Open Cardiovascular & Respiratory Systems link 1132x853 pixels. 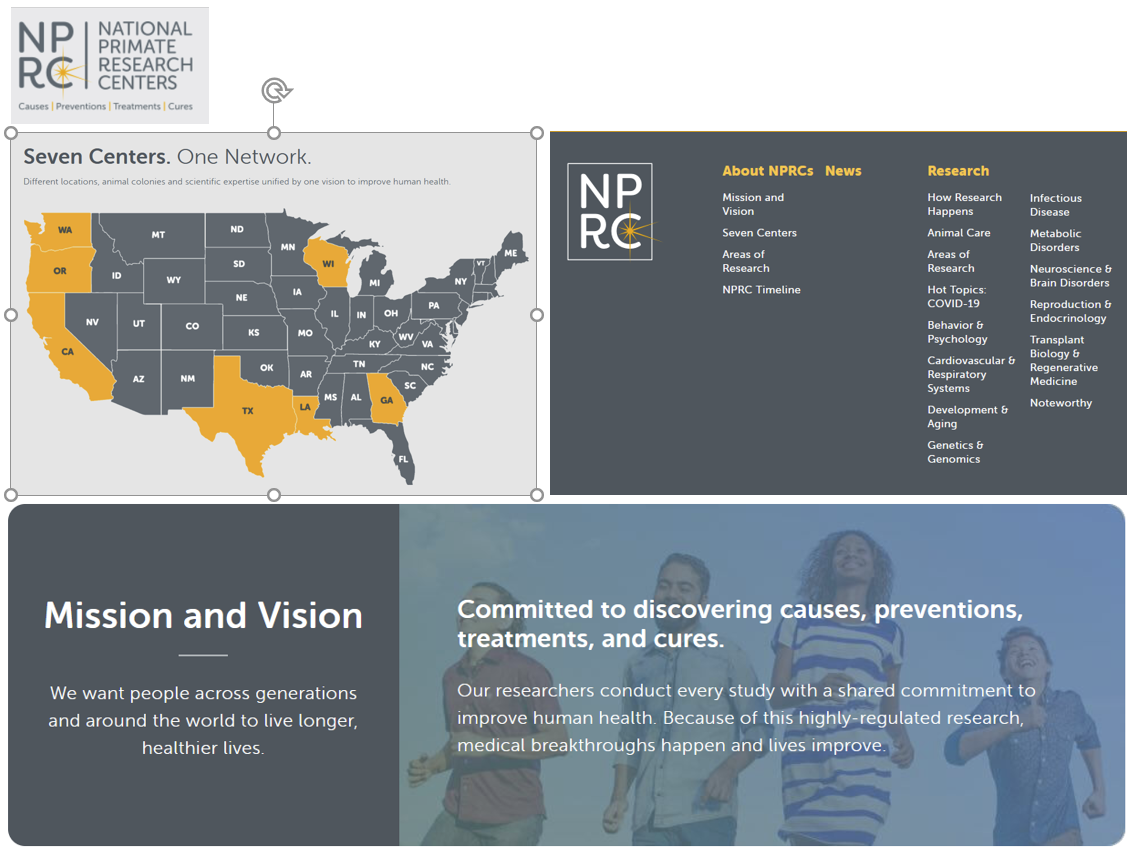tap(971, 374)
